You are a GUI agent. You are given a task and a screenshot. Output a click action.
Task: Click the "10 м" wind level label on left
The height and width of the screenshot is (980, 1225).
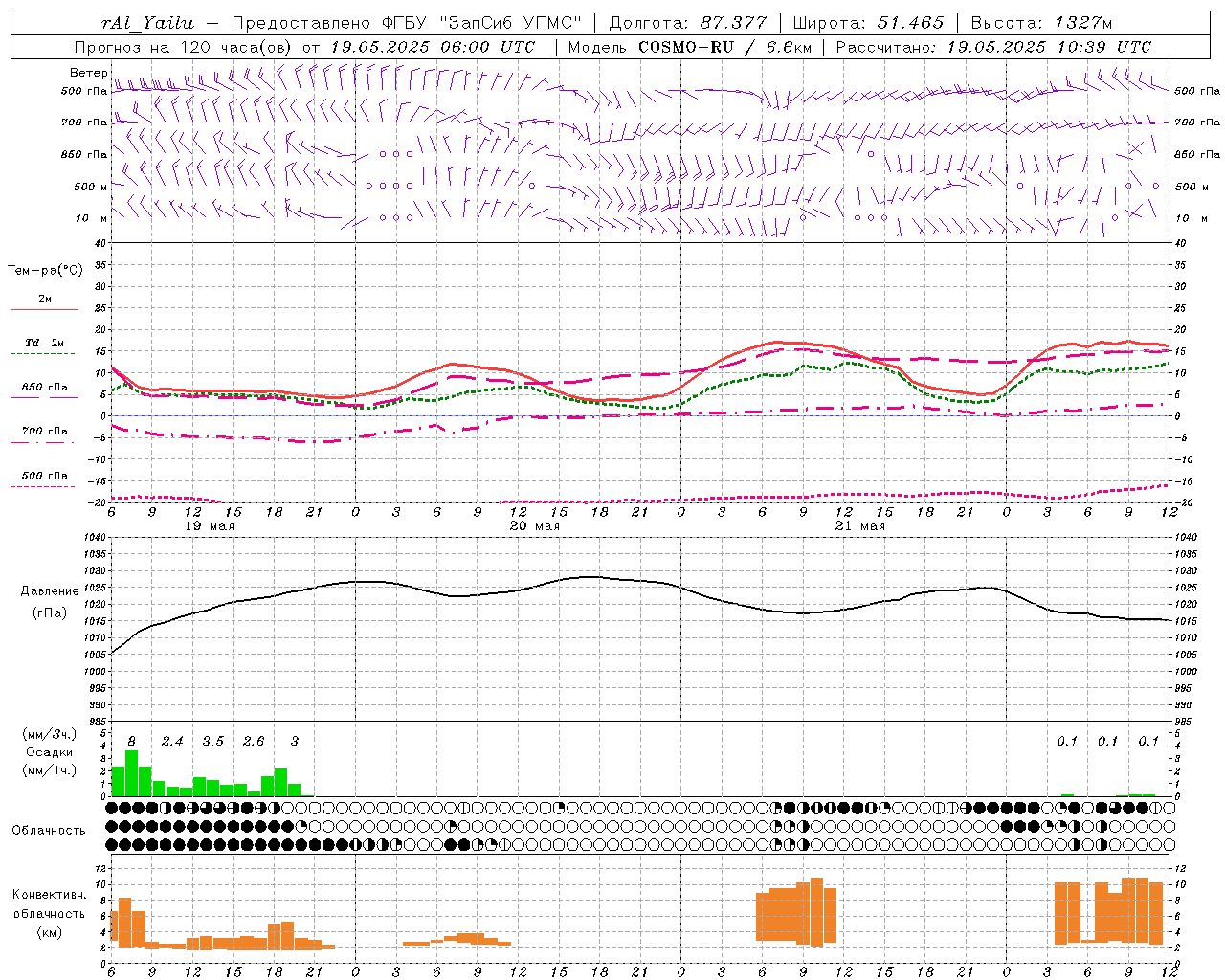tap(91, 218)
